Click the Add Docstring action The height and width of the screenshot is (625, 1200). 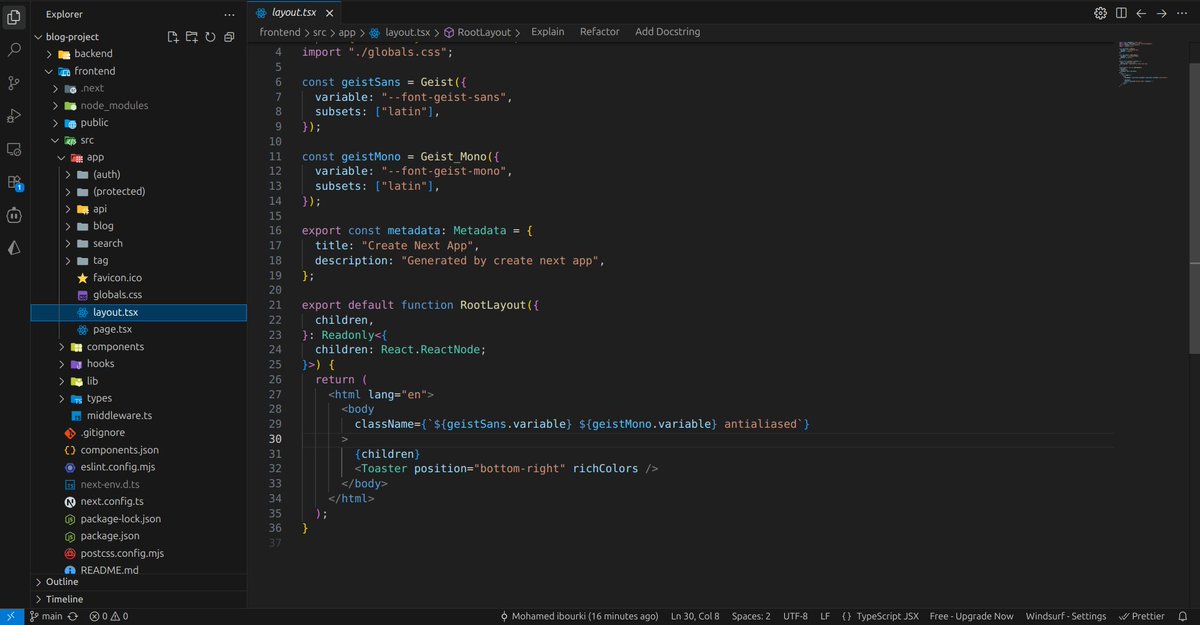pos(667,32)
